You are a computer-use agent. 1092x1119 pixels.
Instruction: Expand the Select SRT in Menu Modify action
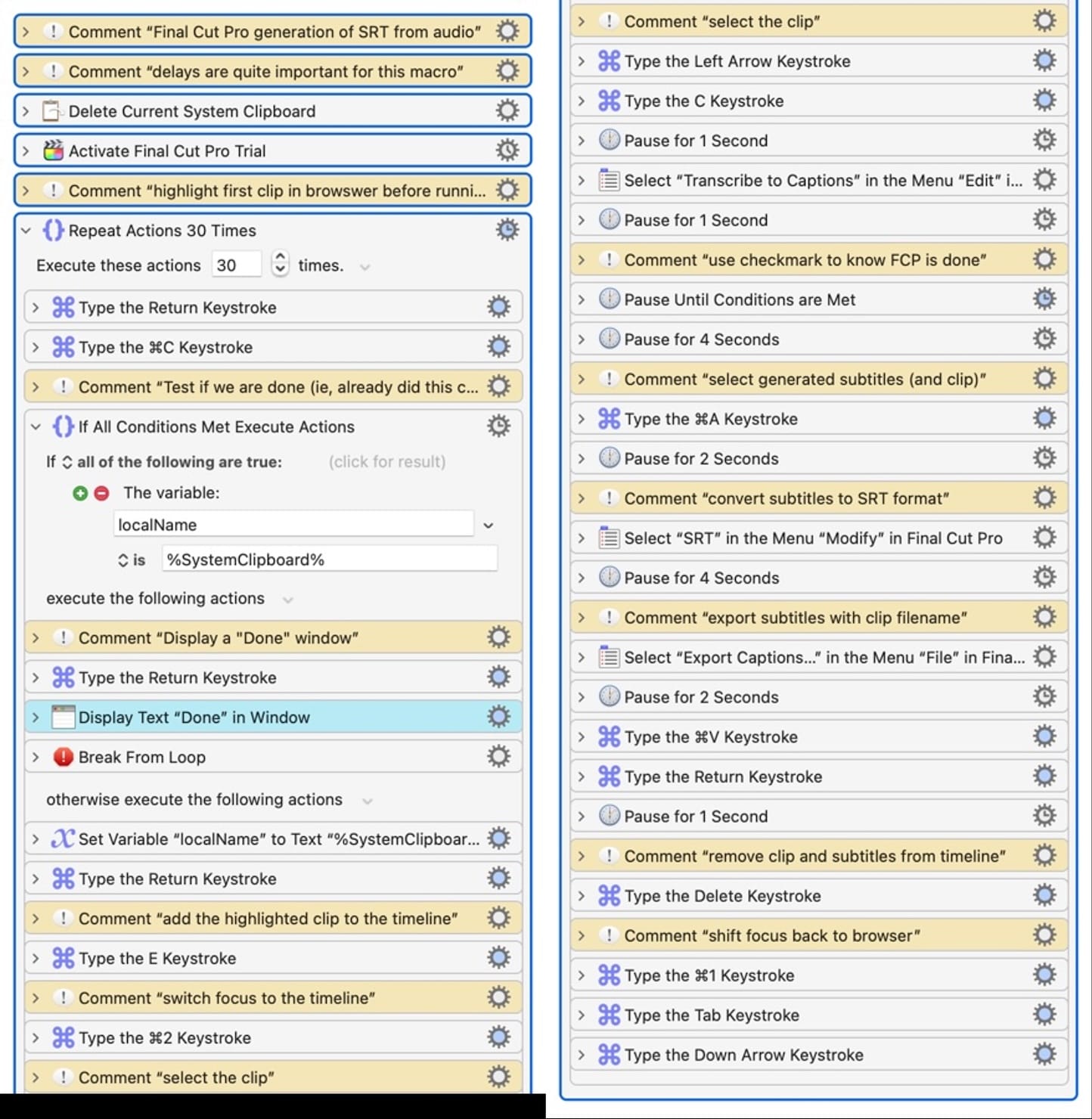581,538
